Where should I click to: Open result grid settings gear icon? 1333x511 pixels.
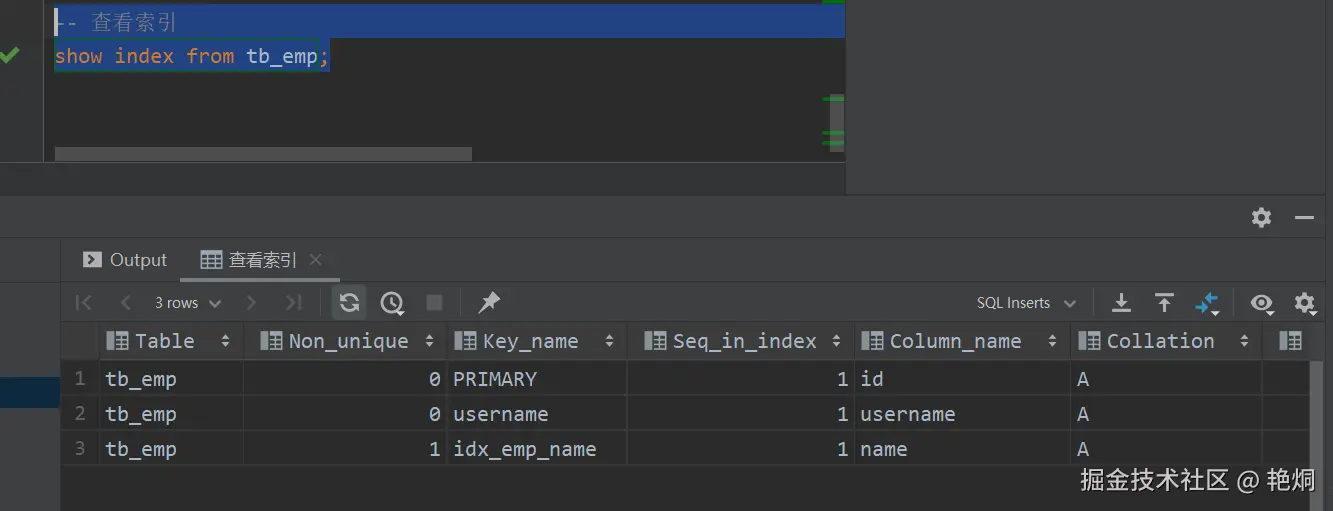(1304, 303)
